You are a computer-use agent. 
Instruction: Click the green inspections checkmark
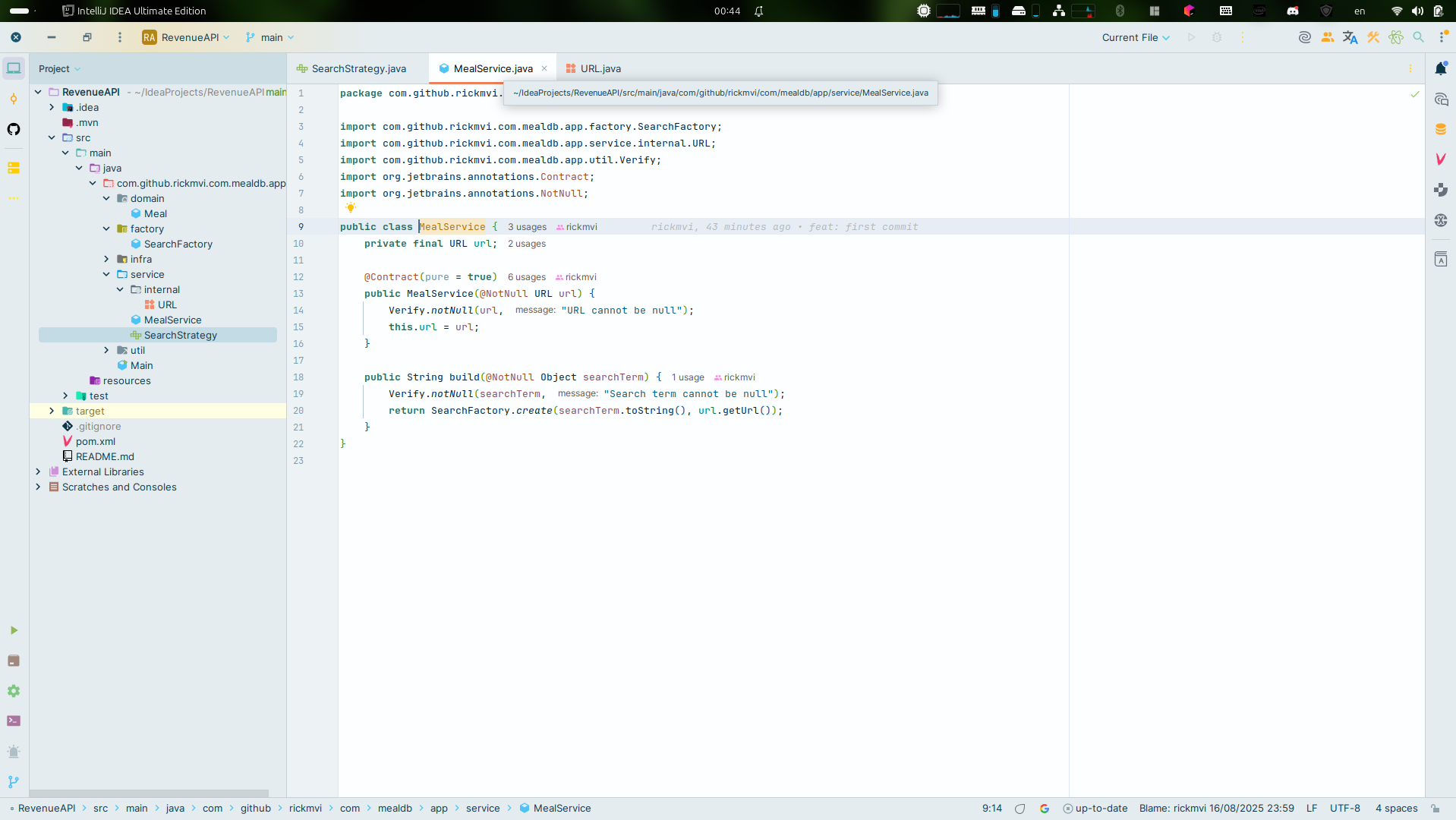1415,94
